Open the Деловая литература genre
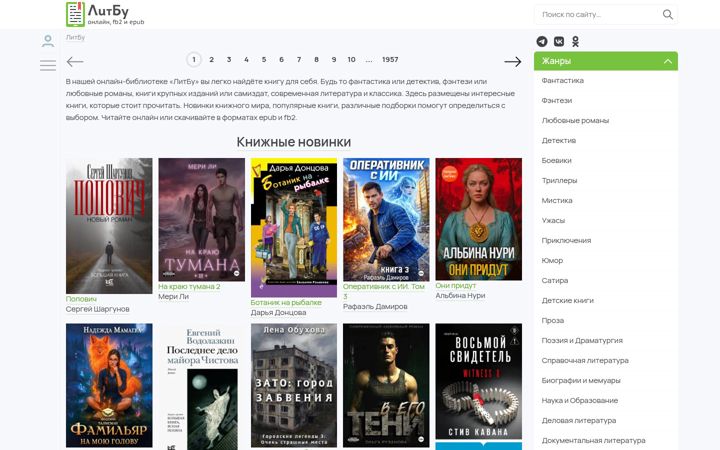Viewport: 720px width, 450px height. [x=579, y=420]
